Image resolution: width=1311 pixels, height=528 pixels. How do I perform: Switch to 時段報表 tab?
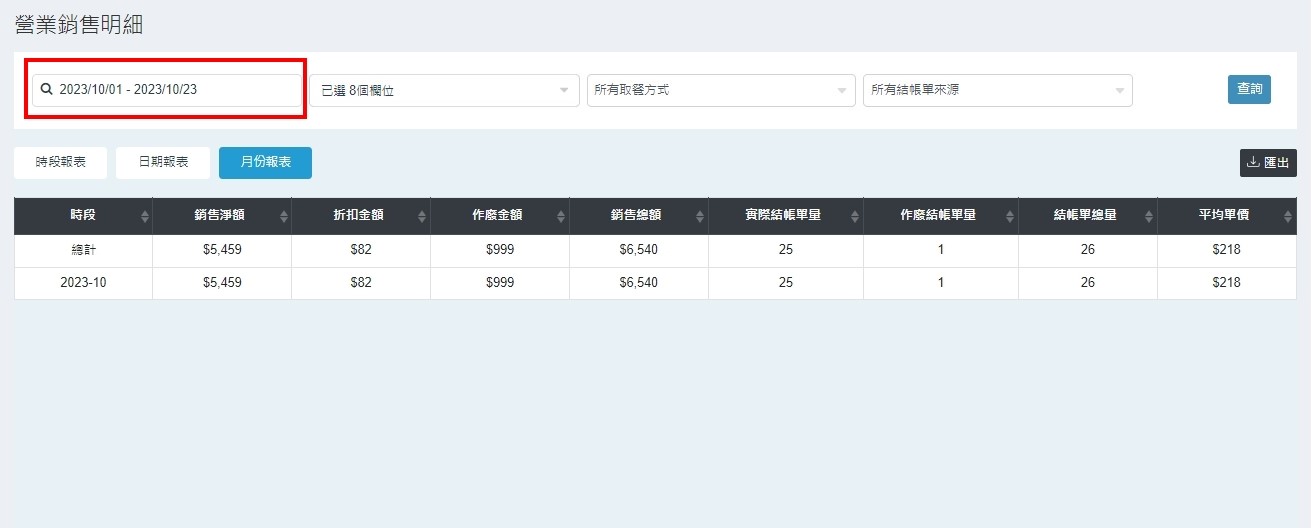[61, 162]
